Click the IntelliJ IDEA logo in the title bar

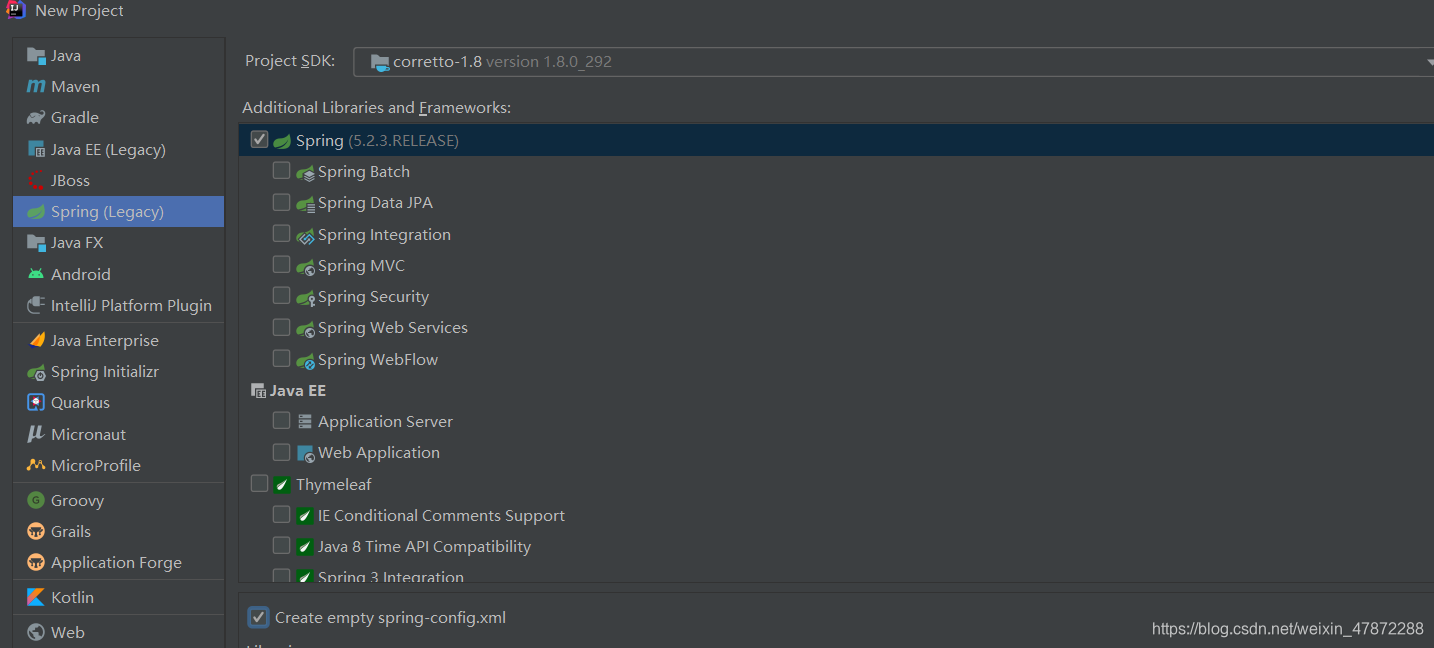point(17,10)
